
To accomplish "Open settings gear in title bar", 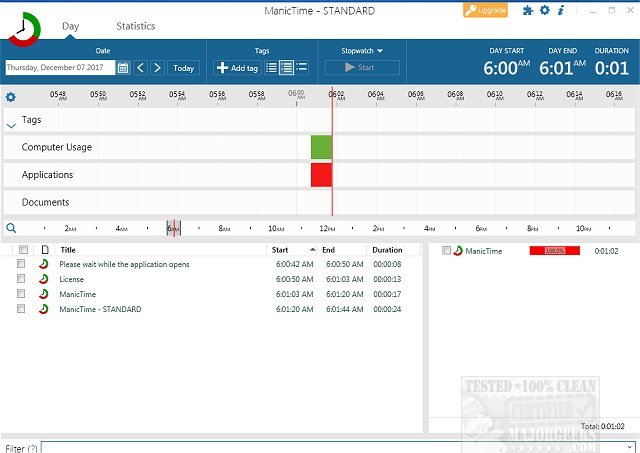I will (x=545, y=10).
